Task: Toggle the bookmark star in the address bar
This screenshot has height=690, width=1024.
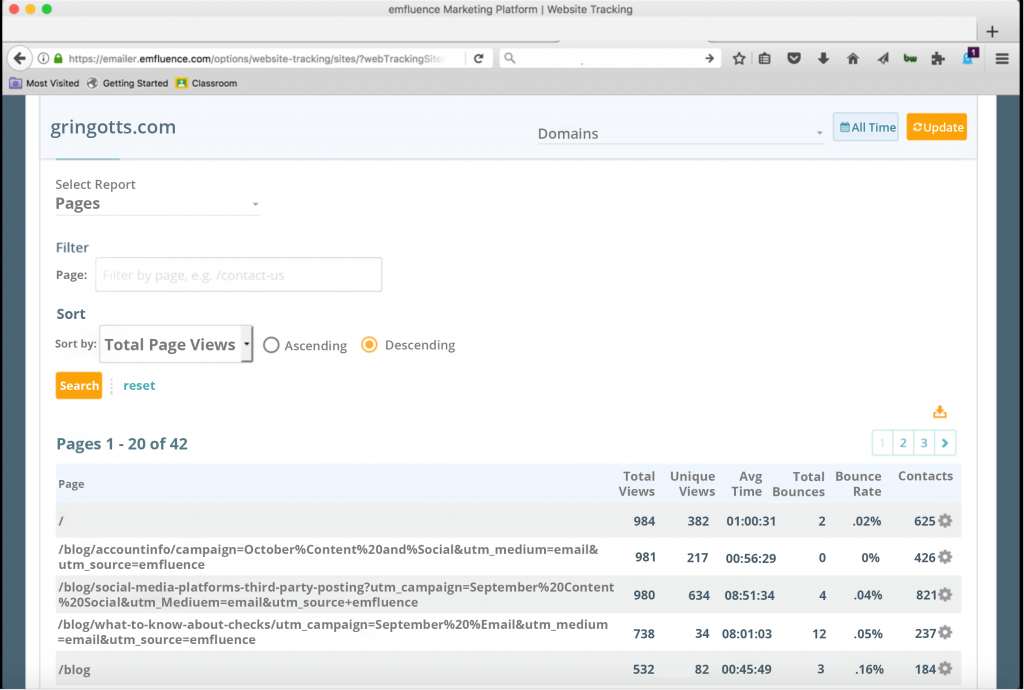Action: (x=738, y=58)
